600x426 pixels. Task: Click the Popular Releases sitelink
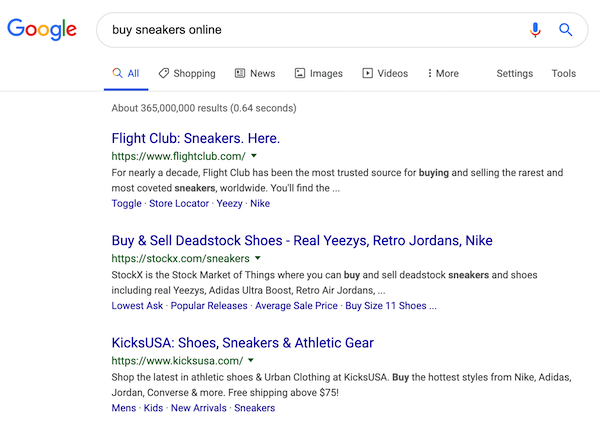(209, 305)
